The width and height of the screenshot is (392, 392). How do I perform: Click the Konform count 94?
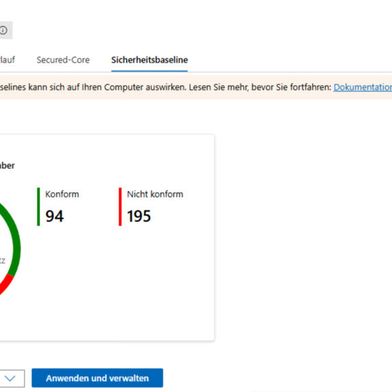[55, 216]
